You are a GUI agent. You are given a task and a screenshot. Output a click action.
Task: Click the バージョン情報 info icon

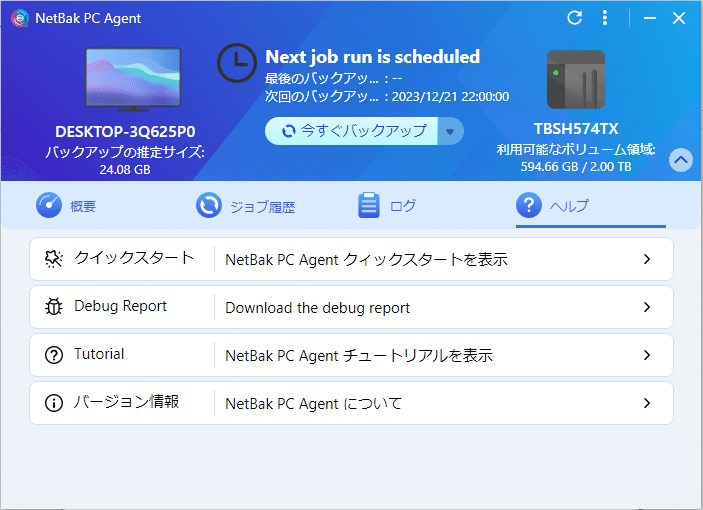54,403
